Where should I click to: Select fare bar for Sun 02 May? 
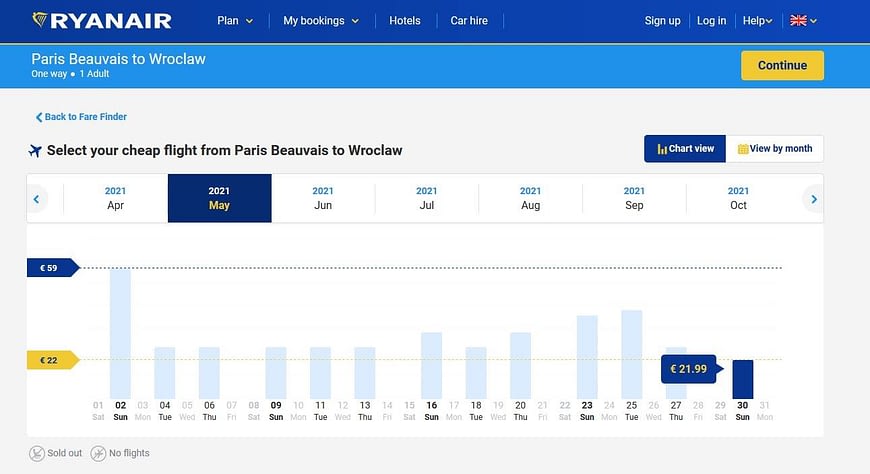[x=120, y=334]
